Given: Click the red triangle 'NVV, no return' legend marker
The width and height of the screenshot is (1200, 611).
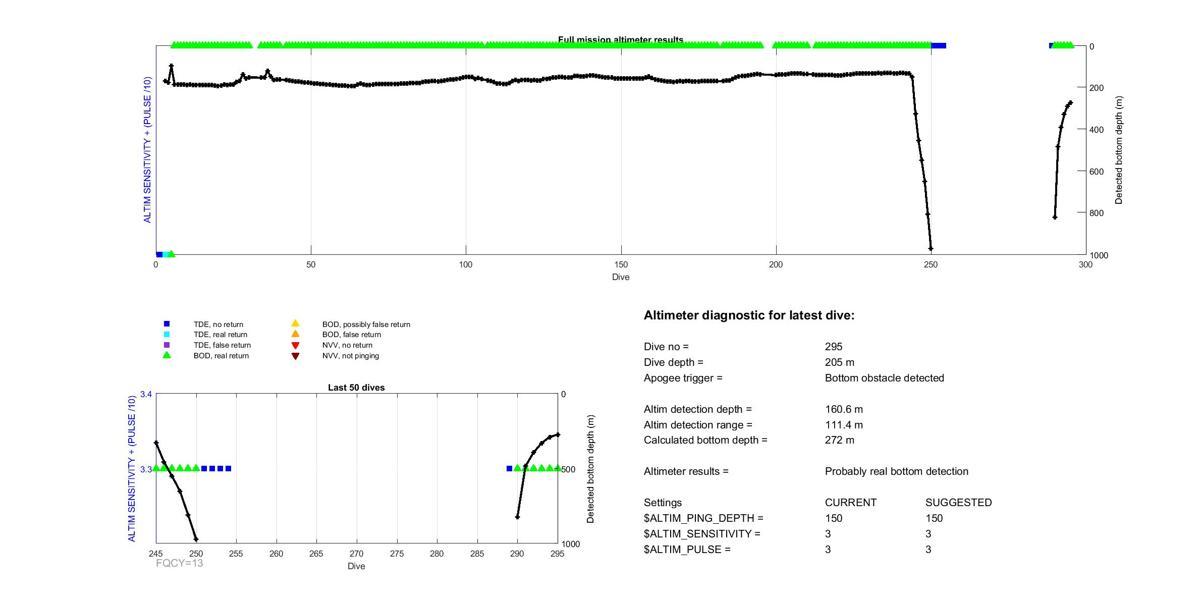Looking at the screenshot, I should [x=295, y=345].
